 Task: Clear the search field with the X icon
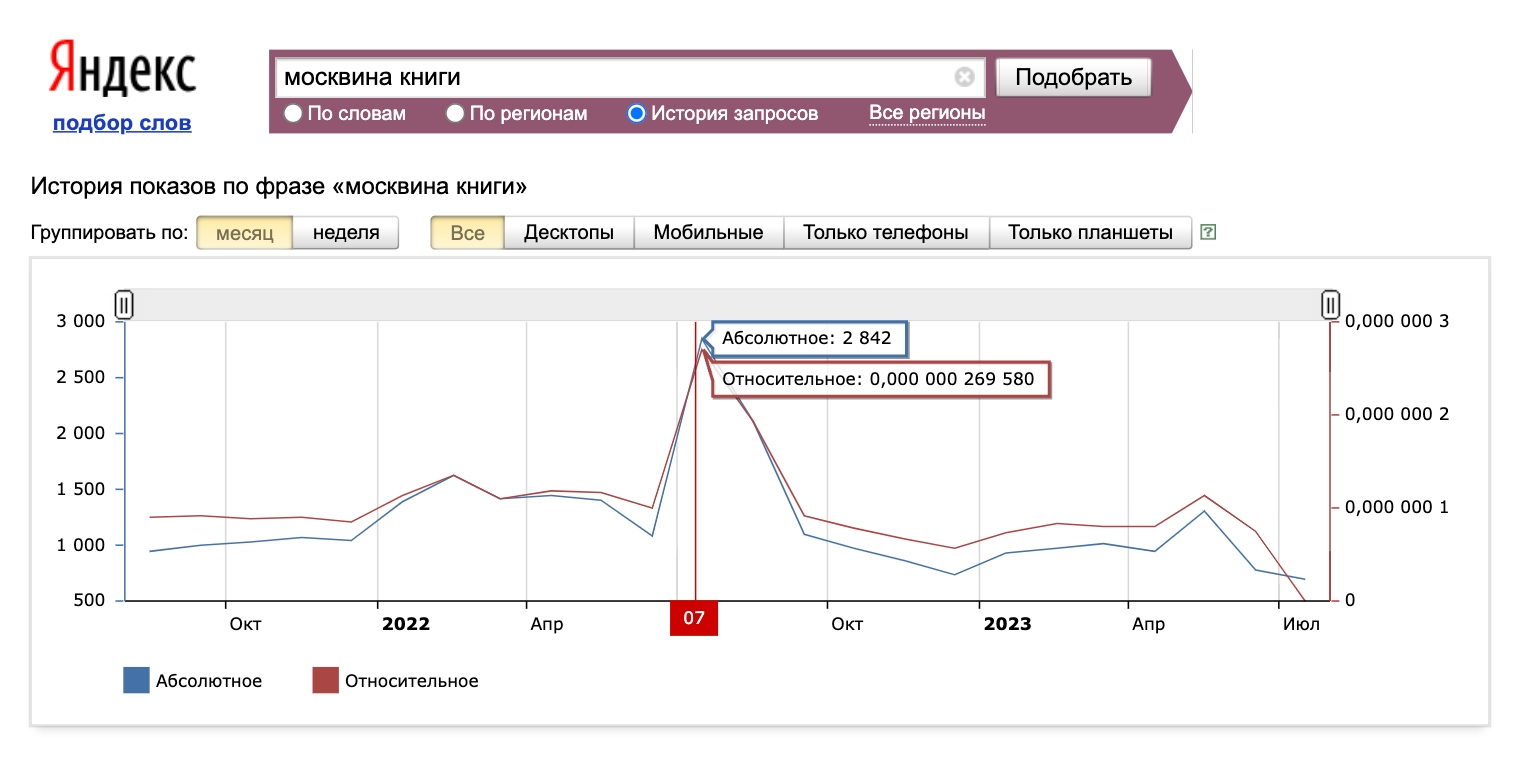point(964,77)
